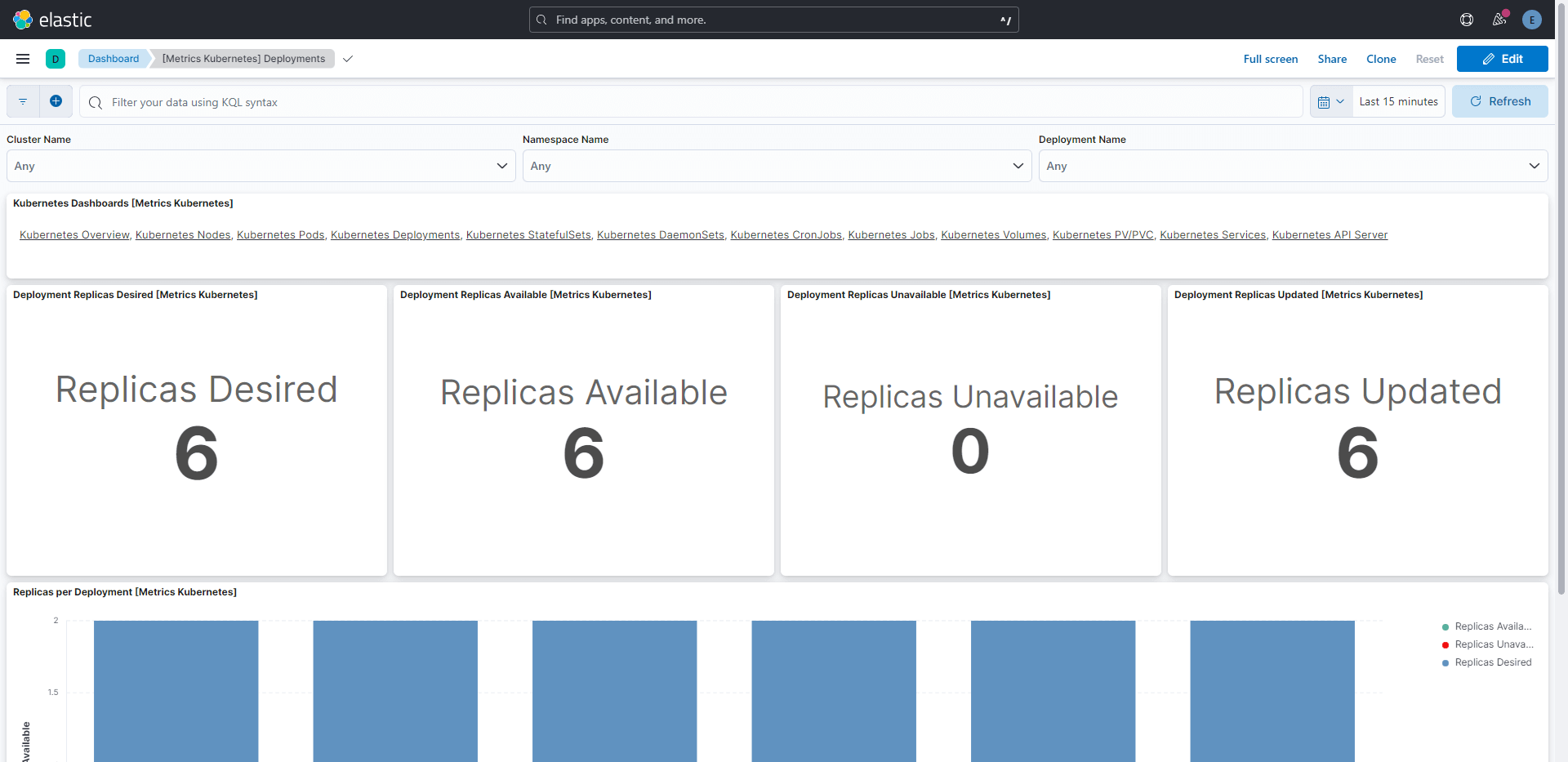This screenshot has width=1568, height=762.
Task: Enter Full screen mode
Action: pyautogui.click(x=1271, y=59)
